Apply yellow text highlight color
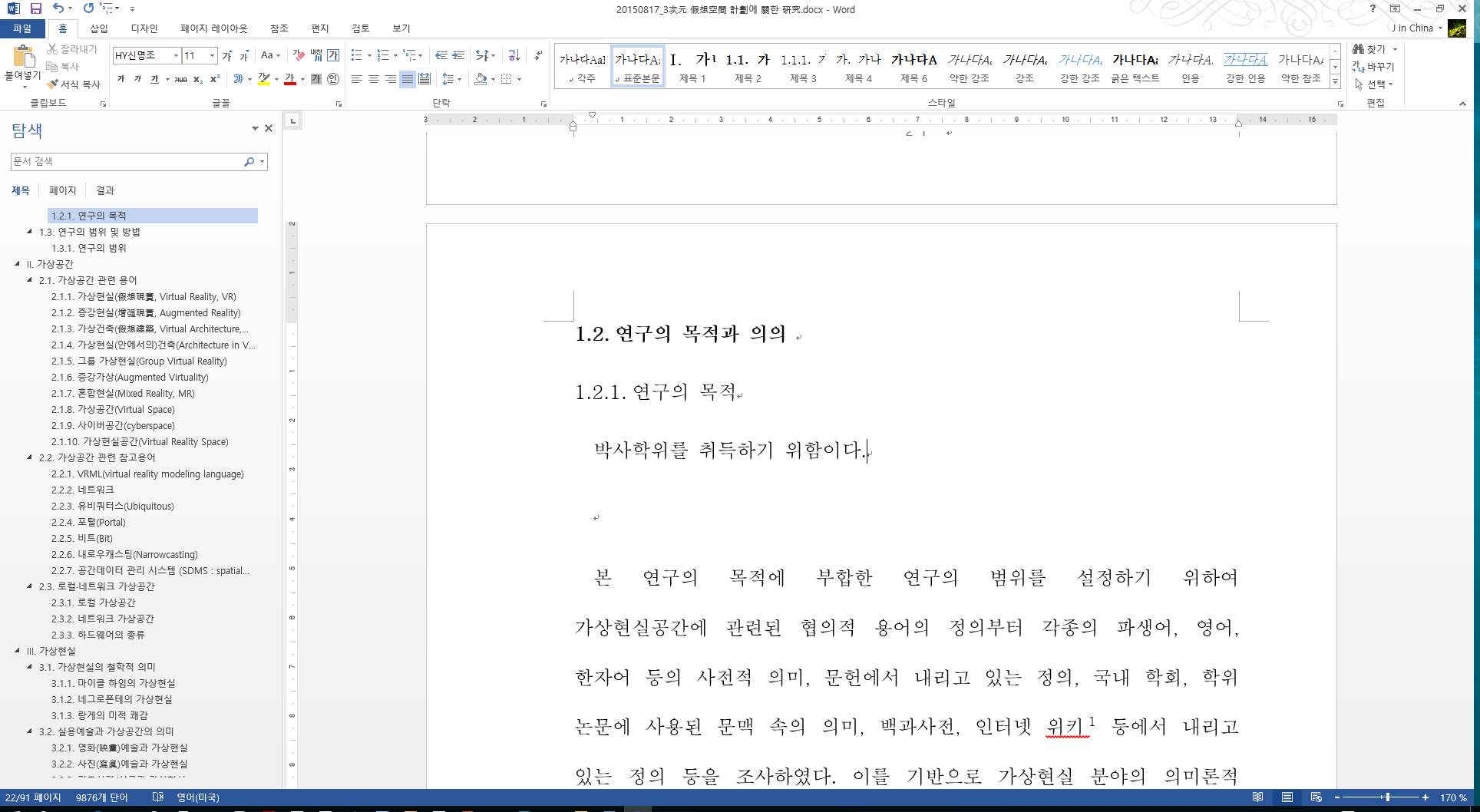 tap(264, 78)
